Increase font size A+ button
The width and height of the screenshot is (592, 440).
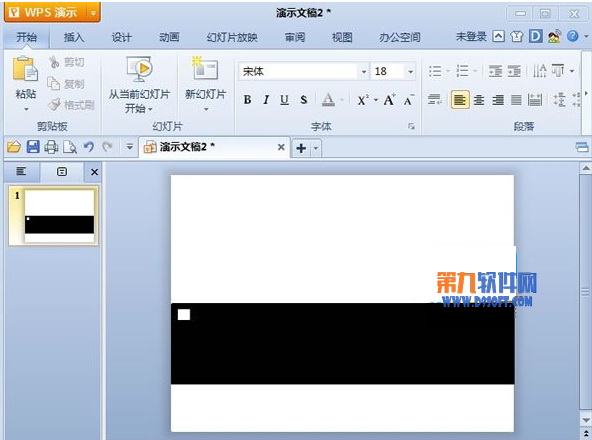390,100
